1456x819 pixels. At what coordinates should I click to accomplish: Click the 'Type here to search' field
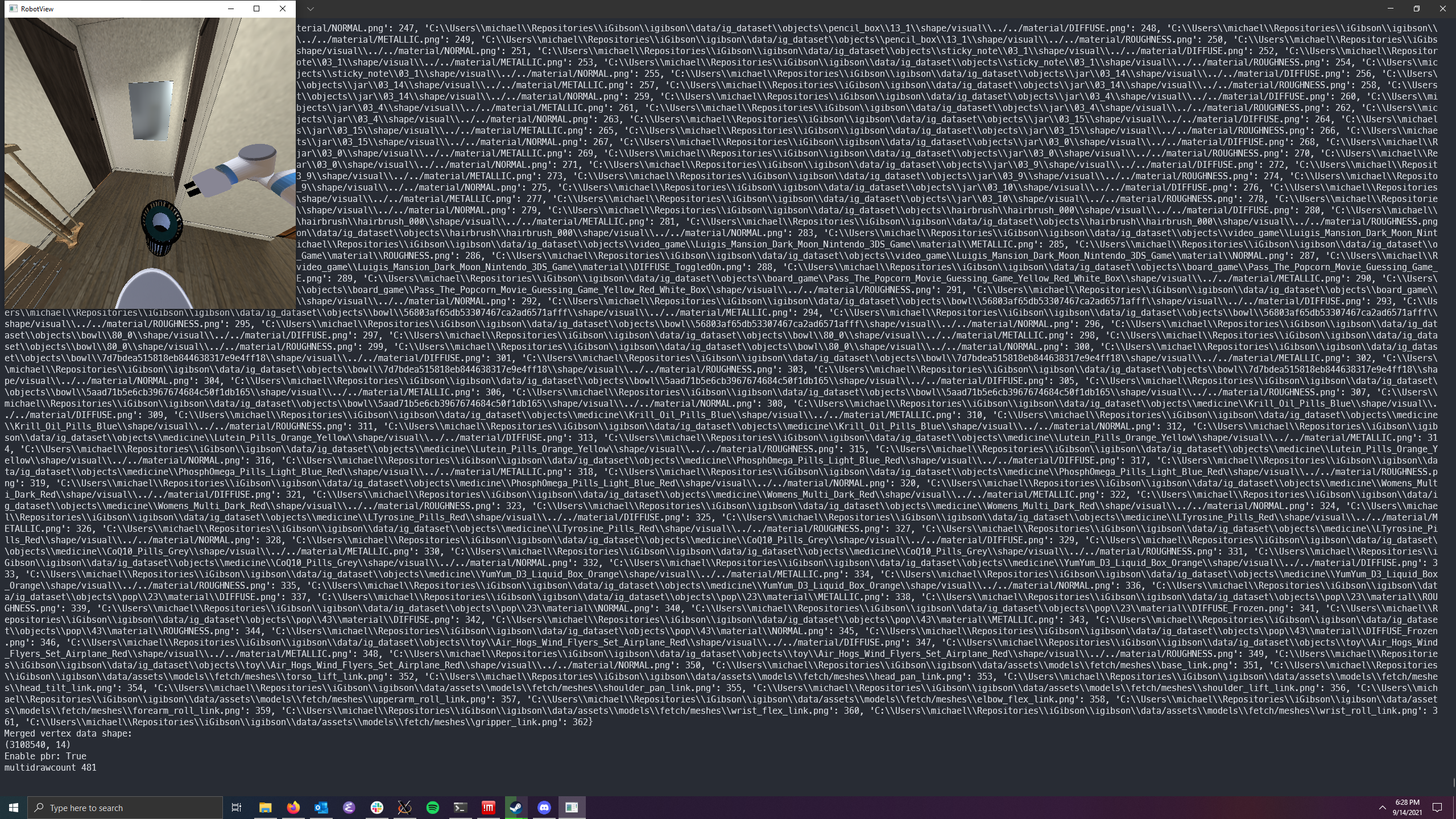[125, 807]
